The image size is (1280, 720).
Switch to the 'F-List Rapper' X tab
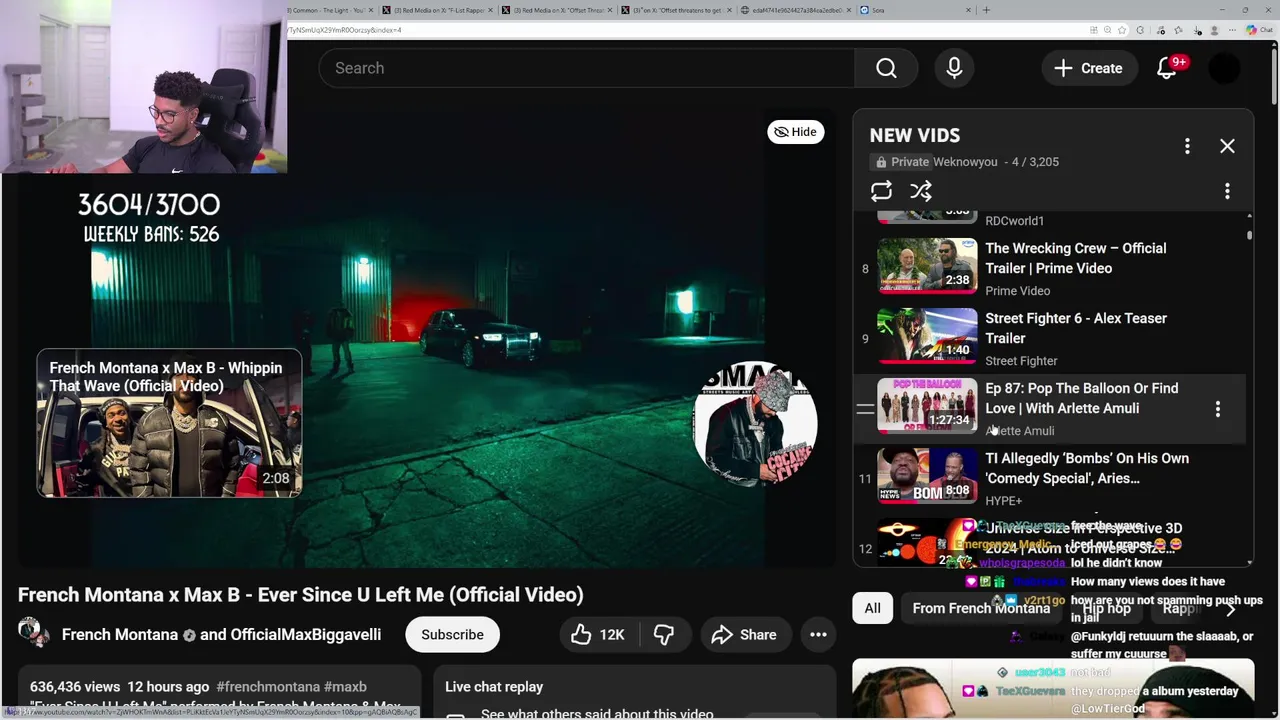[x=437, y=10]
